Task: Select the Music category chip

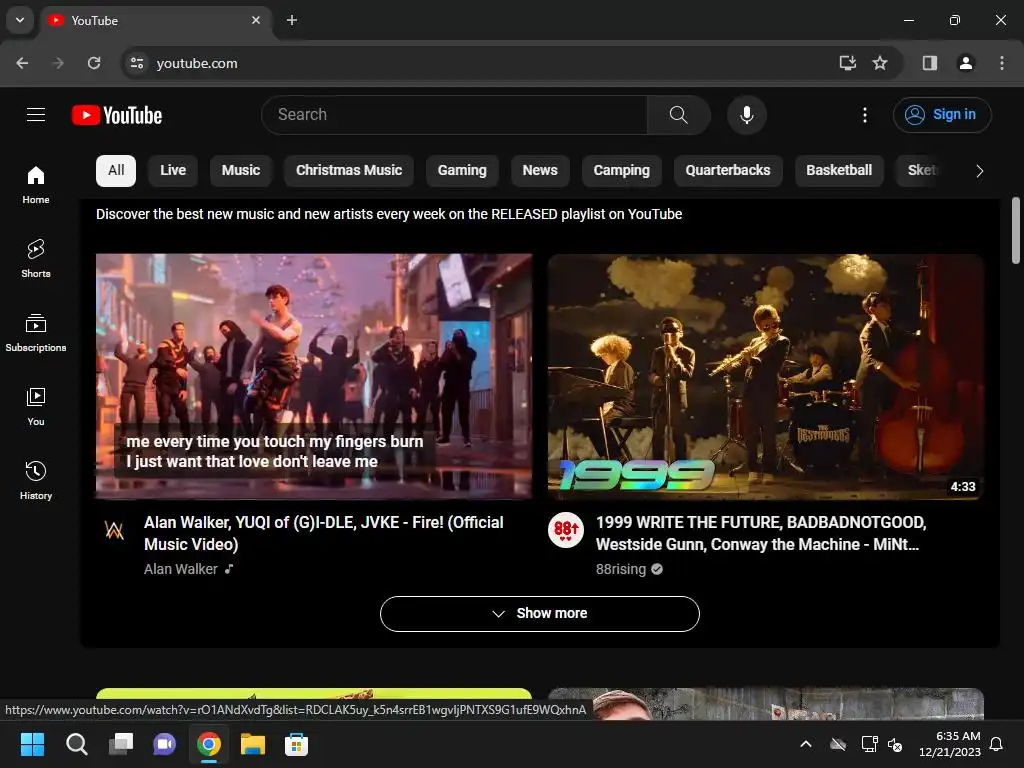Action: click(241, 170)
